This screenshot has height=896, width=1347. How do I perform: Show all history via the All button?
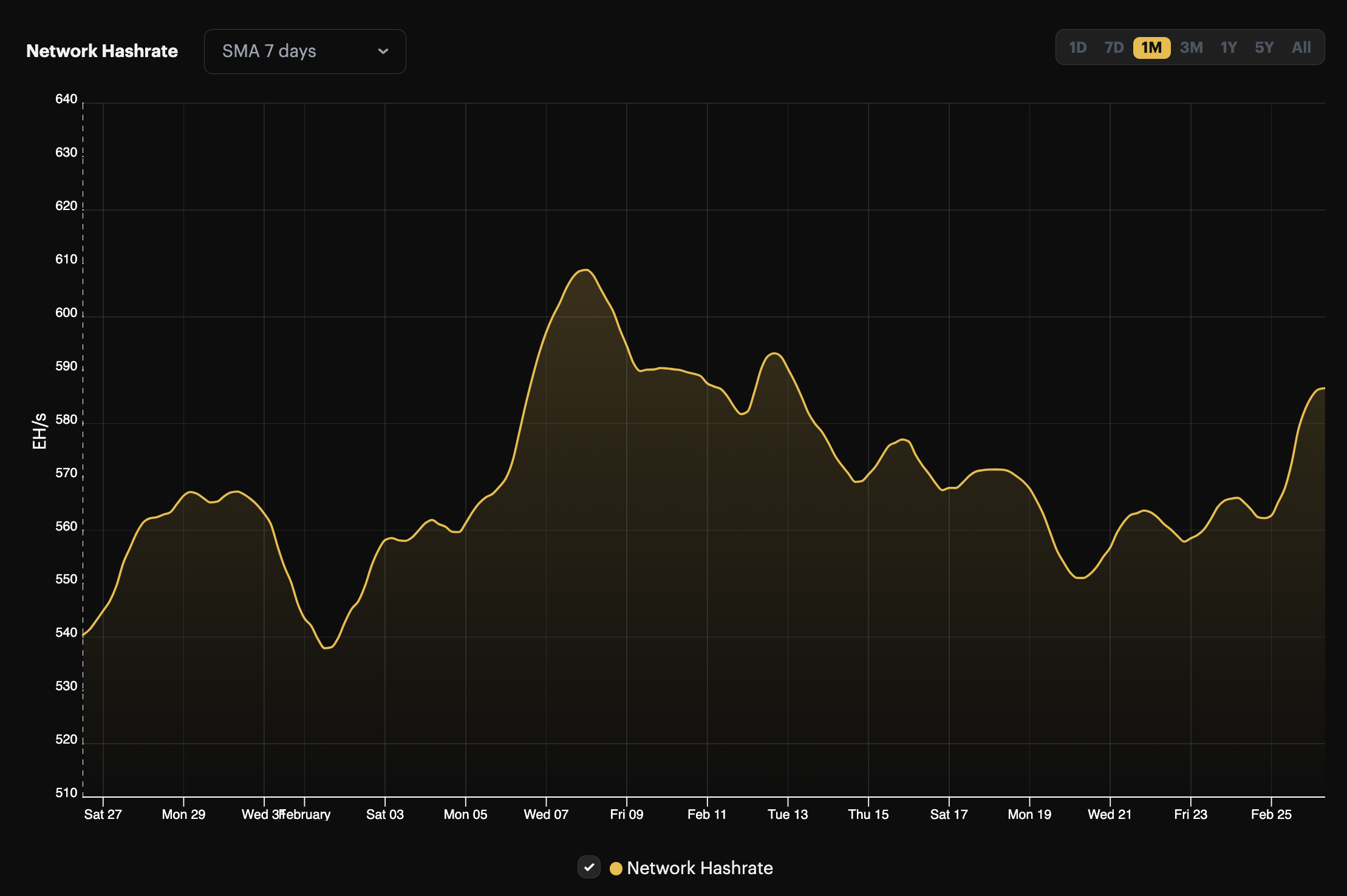tap(1301, 47)
